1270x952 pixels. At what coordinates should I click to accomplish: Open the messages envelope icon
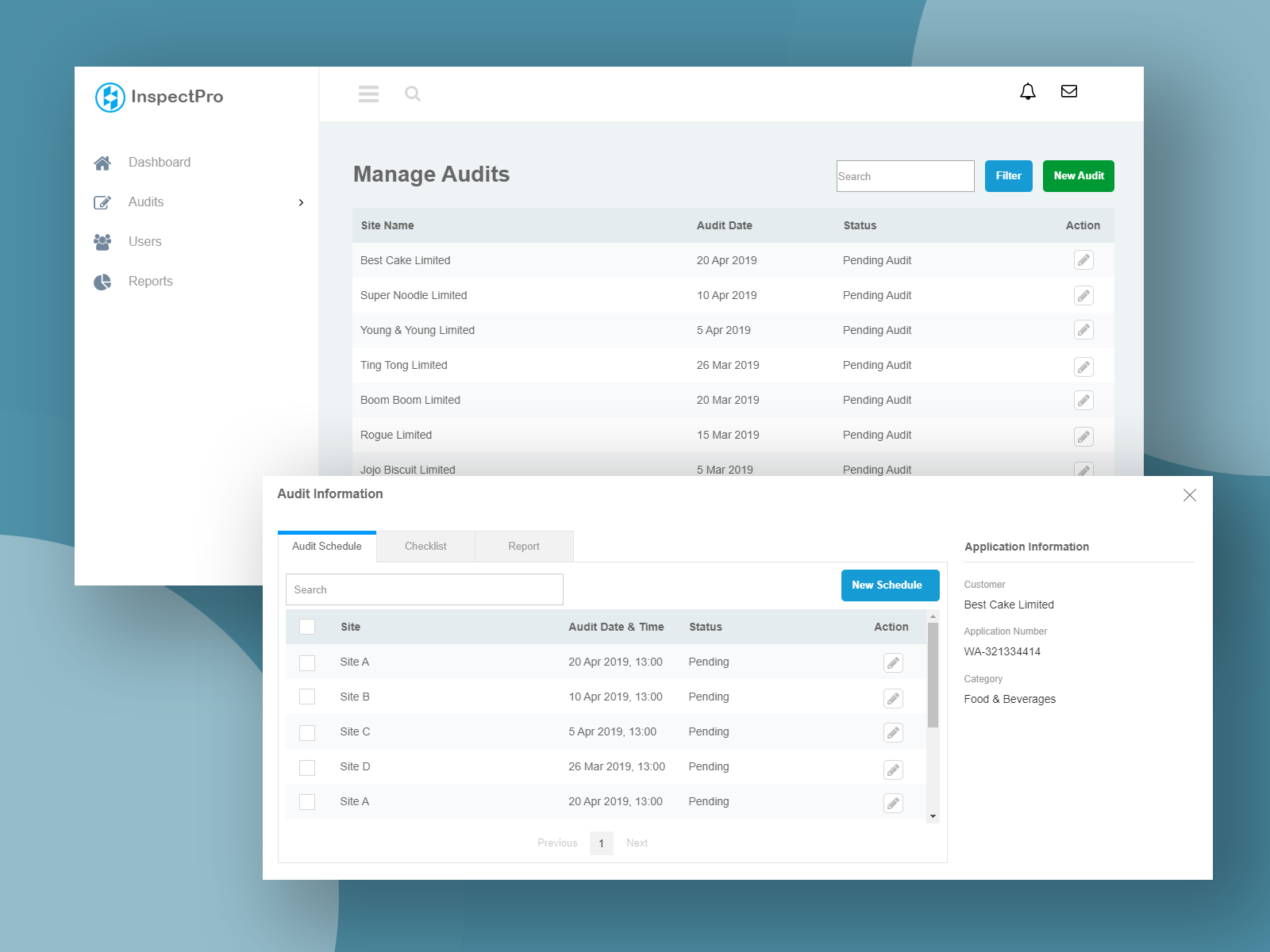point(1069,91)
